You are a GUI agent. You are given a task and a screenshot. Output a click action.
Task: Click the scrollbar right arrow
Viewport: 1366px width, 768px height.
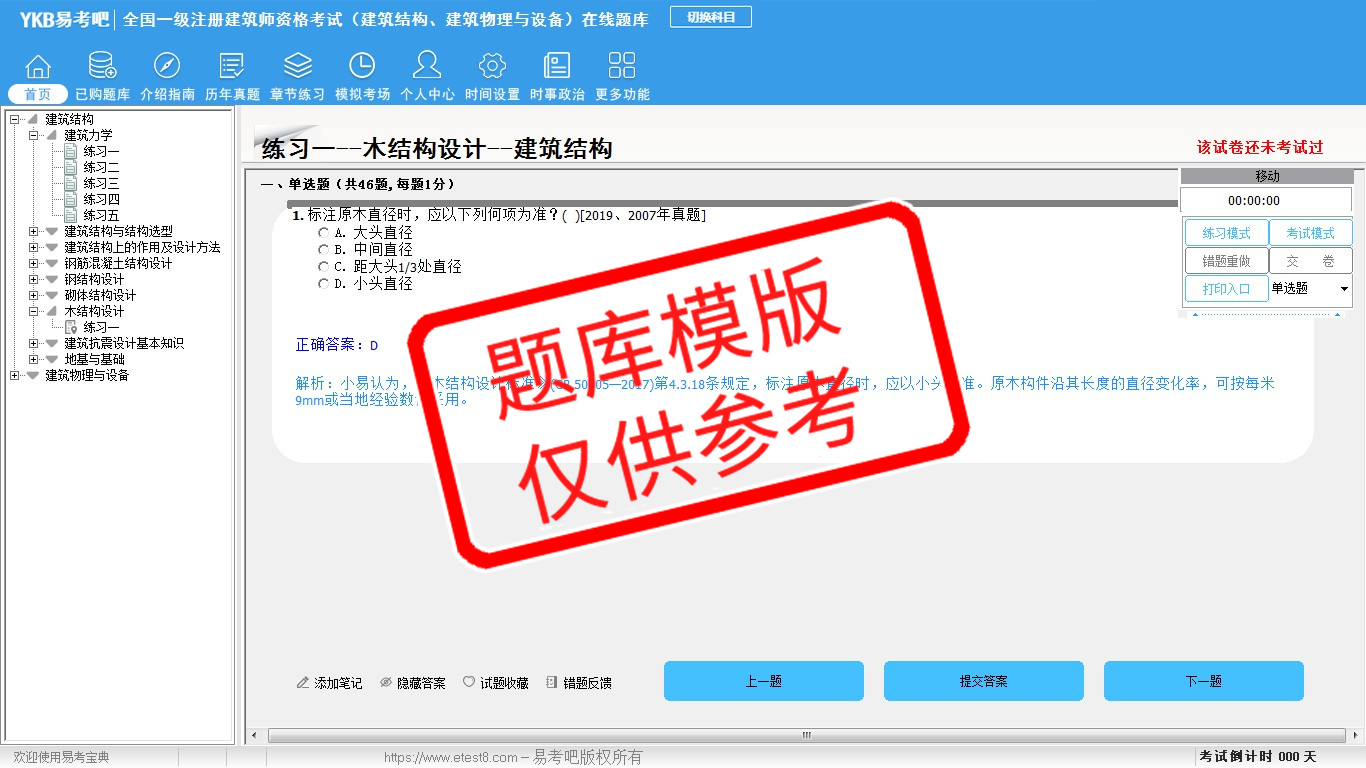click(x=1358, y=736)
